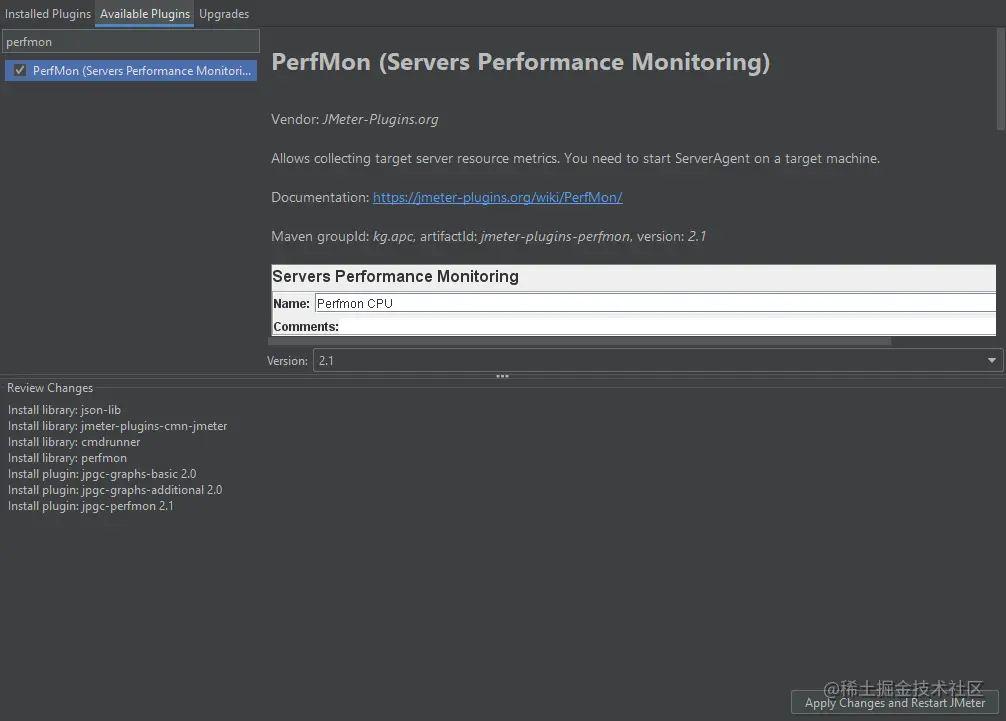1006x721 pixels.
Task: Click the horizontal scrollbar below the preview image
Action: pyautogui.click(x=580, y=341)
